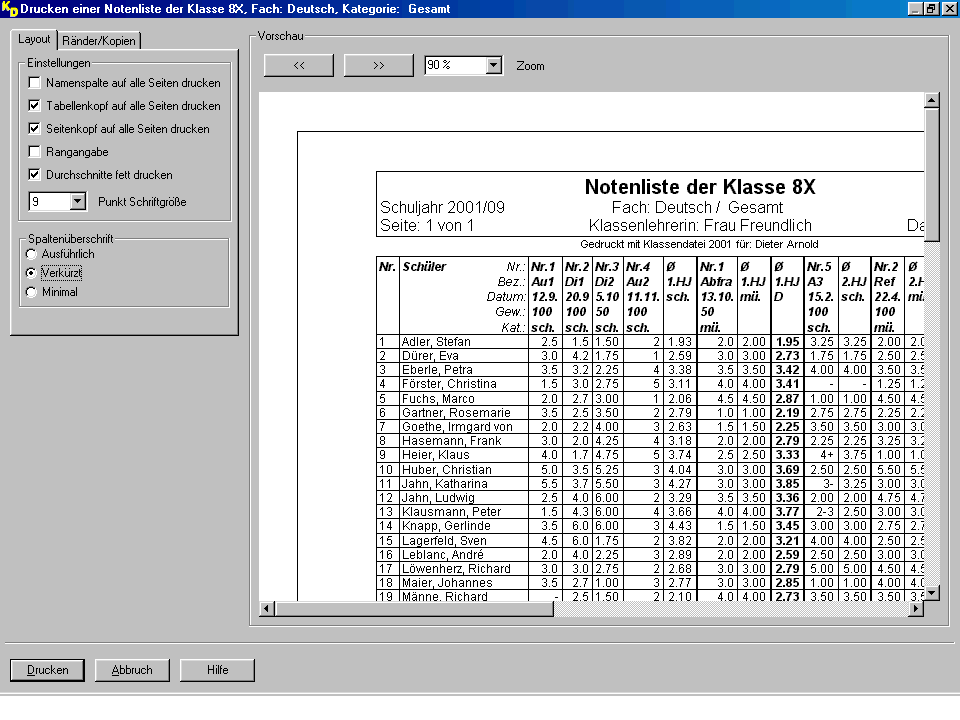Image resolution: width=960 pixels, height=720 pixels.
Task: Click the student name Eberle, Petra
Action: (x=437, y=370)
